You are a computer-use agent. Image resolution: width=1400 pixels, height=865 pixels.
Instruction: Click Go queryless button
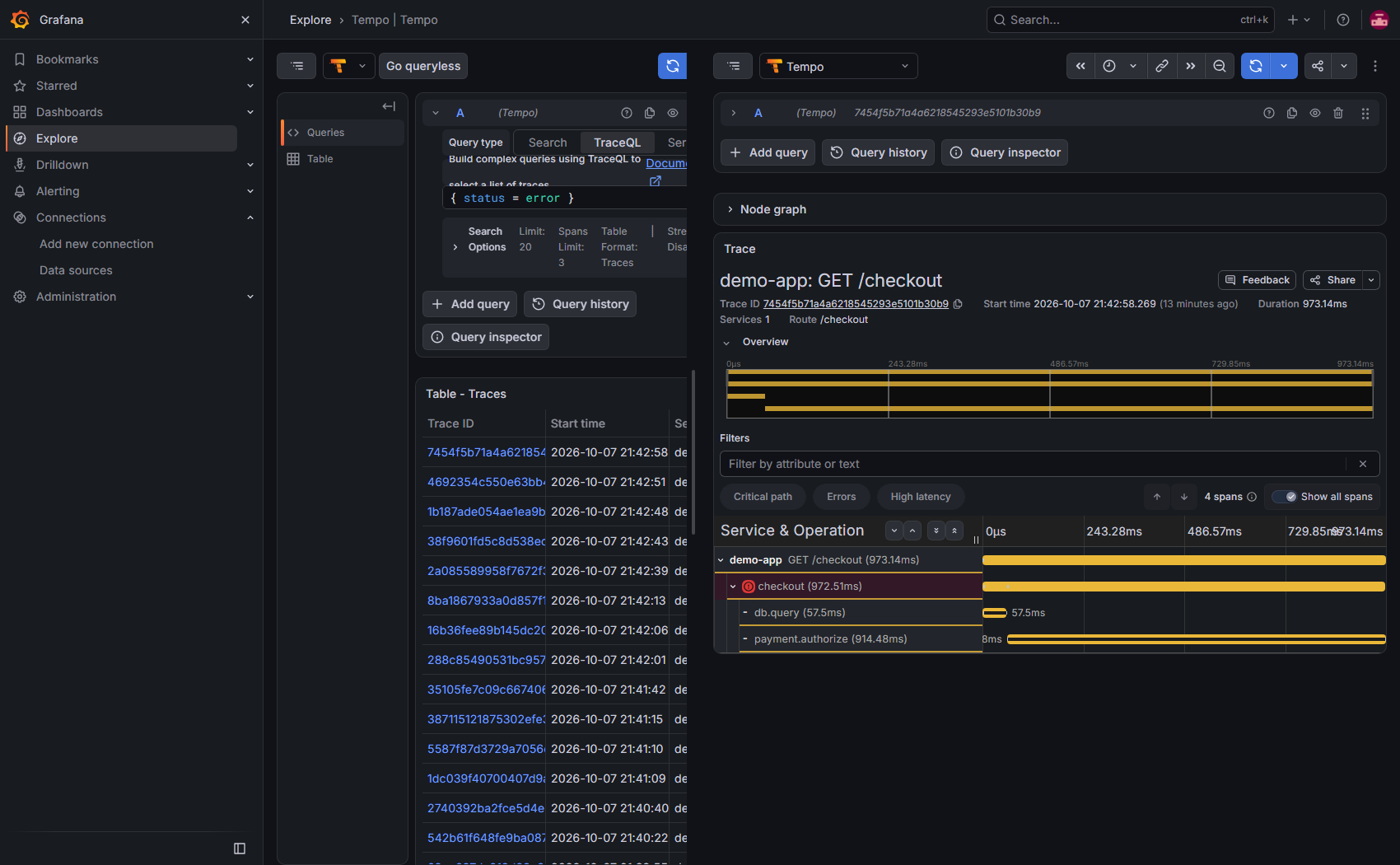[423, 66]
